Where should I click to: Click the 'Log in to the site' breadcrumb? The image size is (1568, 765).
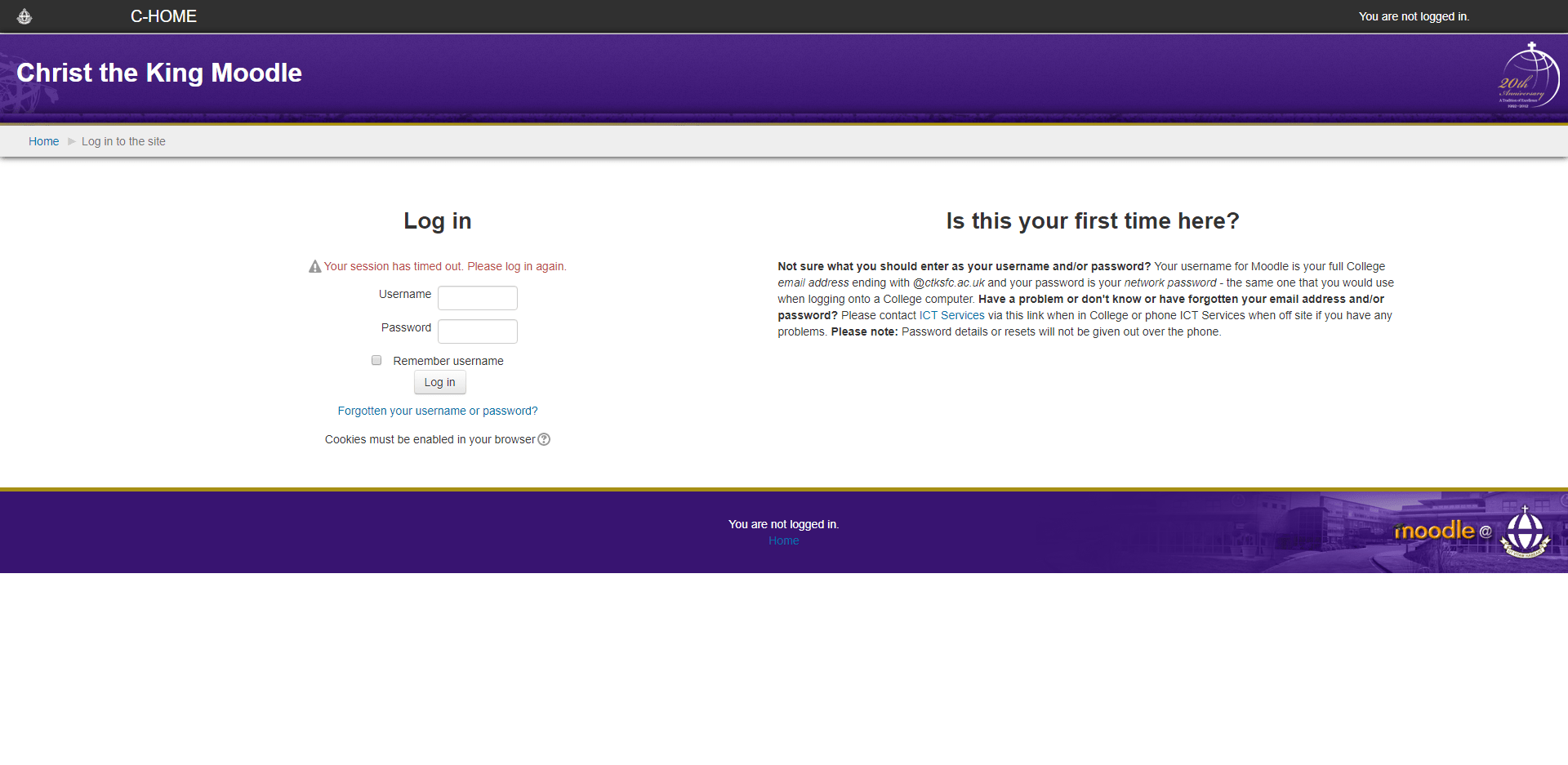point(123,141)
